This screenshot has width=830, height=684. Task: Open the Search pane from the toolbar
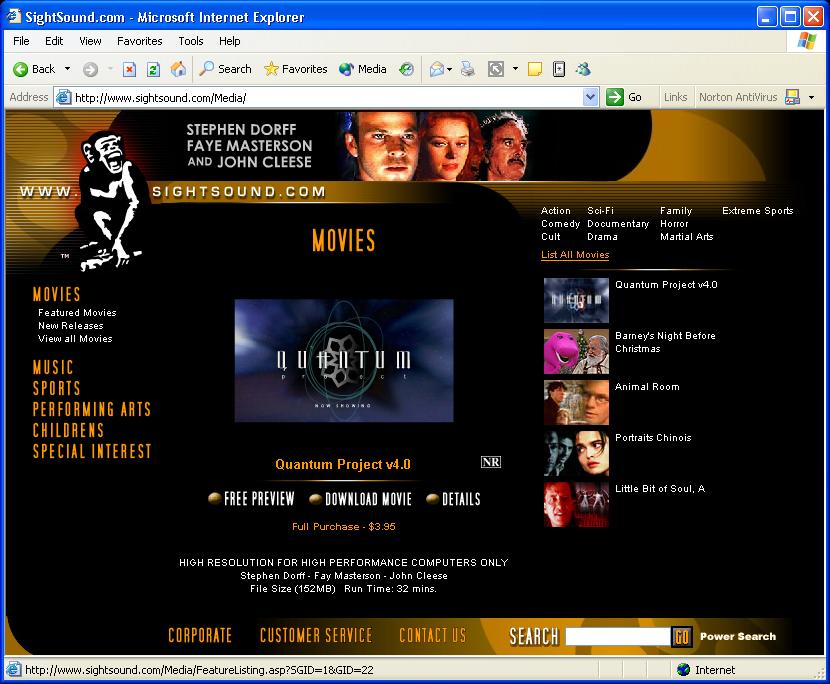point(225,69)
